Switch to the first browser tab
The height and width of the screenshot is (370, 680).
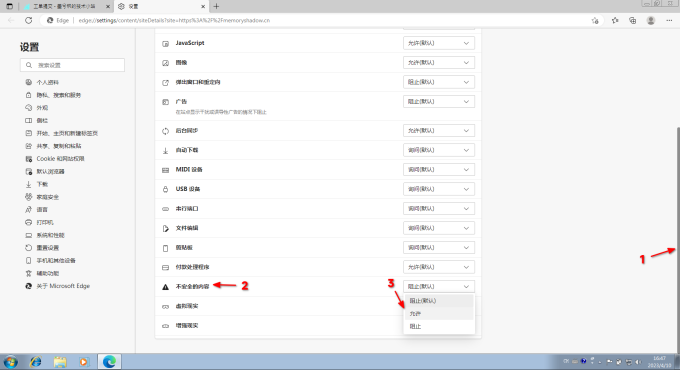67,7
